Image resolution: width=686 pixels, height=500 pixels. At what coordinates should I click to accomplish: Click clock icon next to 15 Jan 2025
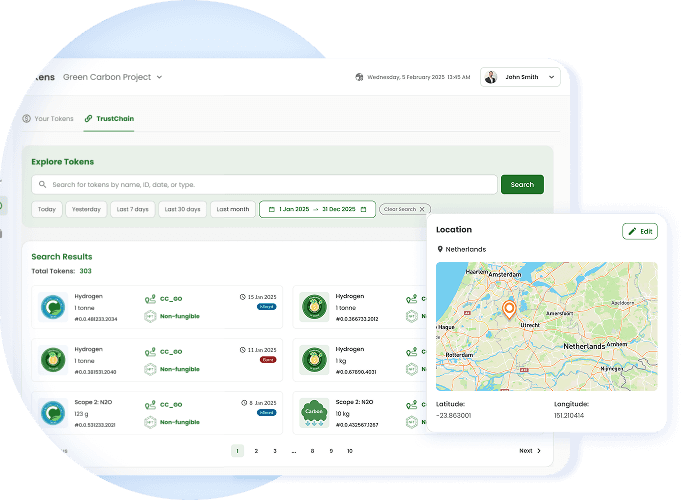click(x=243, y=297)
